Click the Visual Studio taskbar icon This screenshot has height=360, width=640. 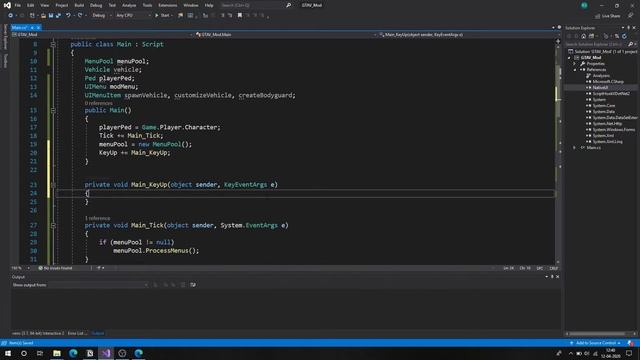(106, 353)
